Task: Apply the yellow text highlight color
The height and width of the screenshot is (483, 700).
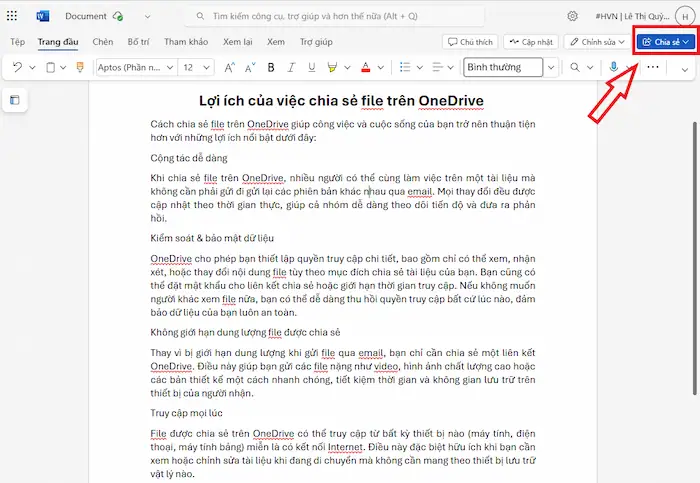Action: pos(332,67)
